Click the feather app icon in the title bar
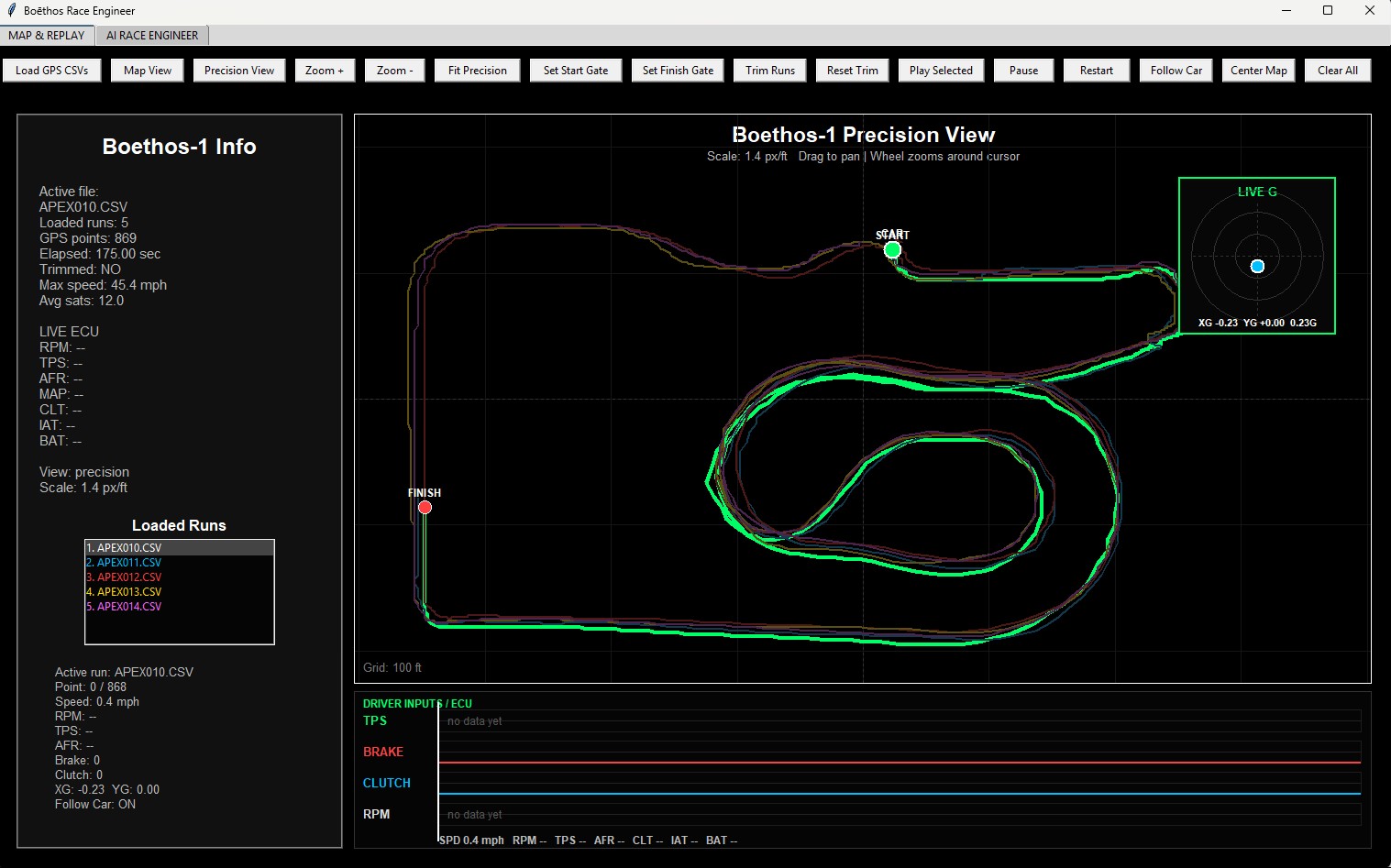 (x=12, y=10)
